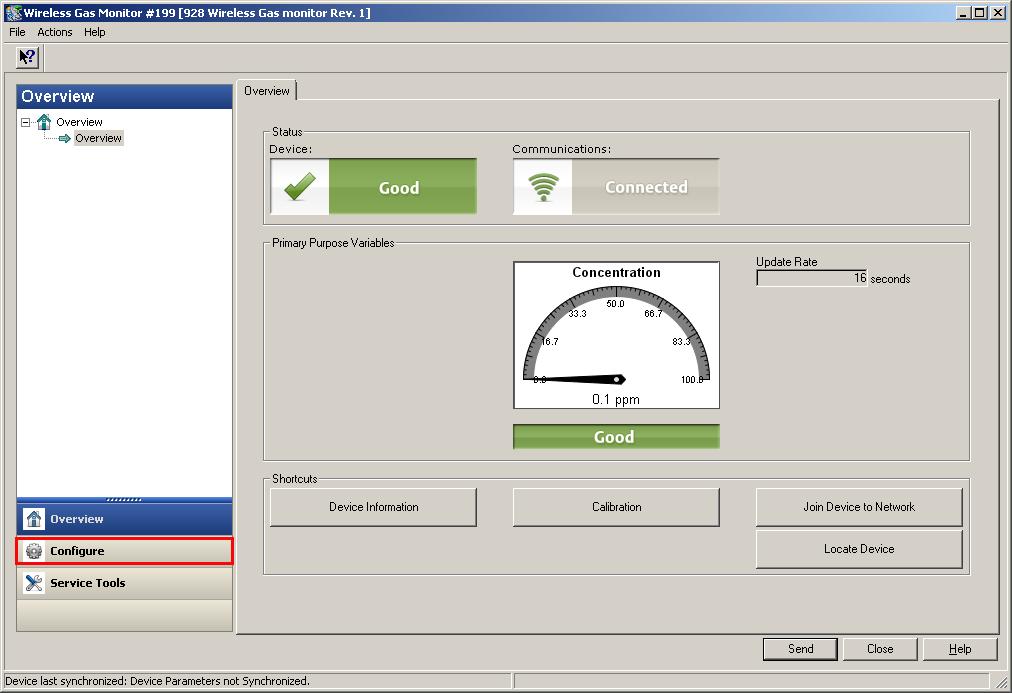Click the Update Rate field
The image size is (1012, 693).
click(812, 278)
